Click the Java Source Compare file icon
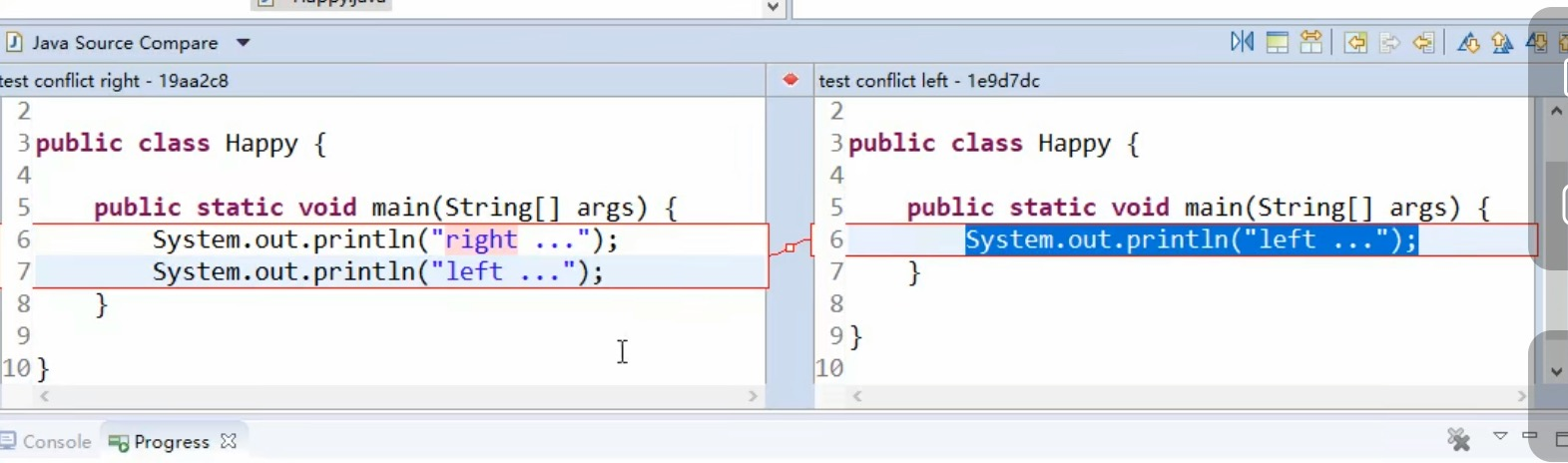The height and width of the screenshot is (463, 1568). (14, 42)
